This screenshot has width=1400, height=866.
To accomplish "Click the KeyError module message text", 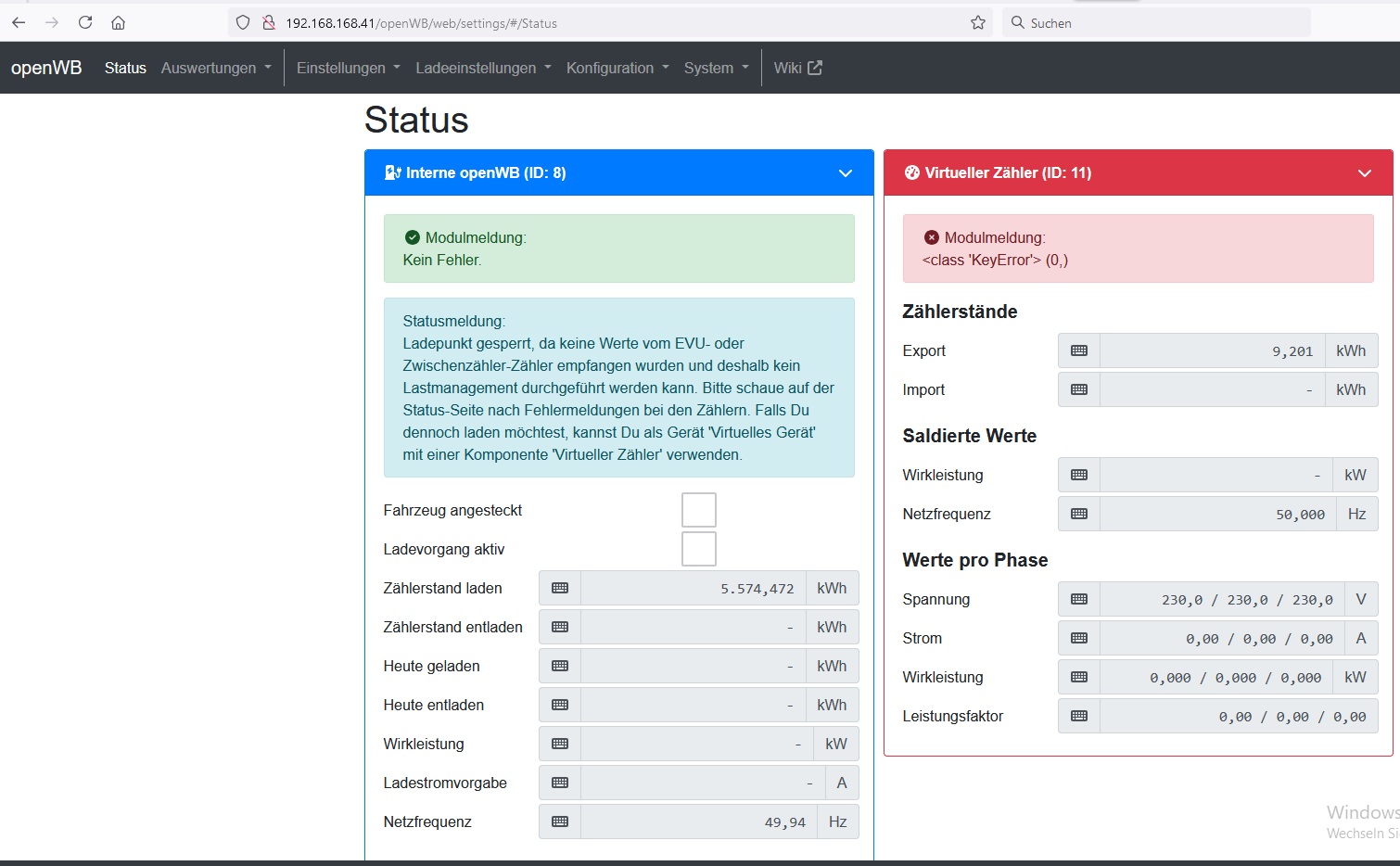I will tap(995, 260).
